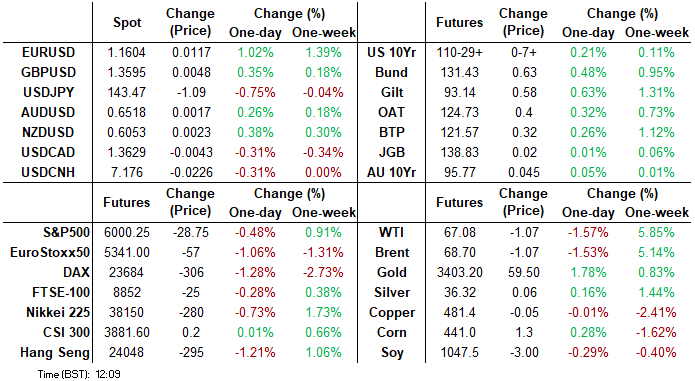Click the Gold futures price 3403.20
This screenshot has height=381, width=695.
pyautogui.click(x=459, y=272)
